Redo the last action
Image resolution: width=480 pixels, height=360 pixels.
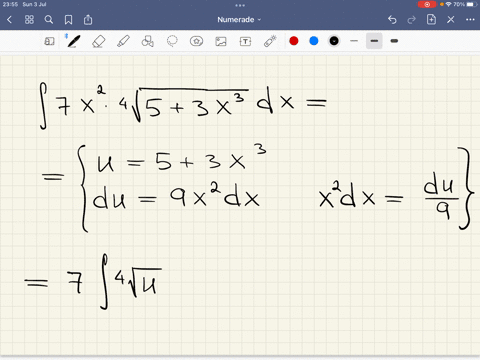pos(412,20)
